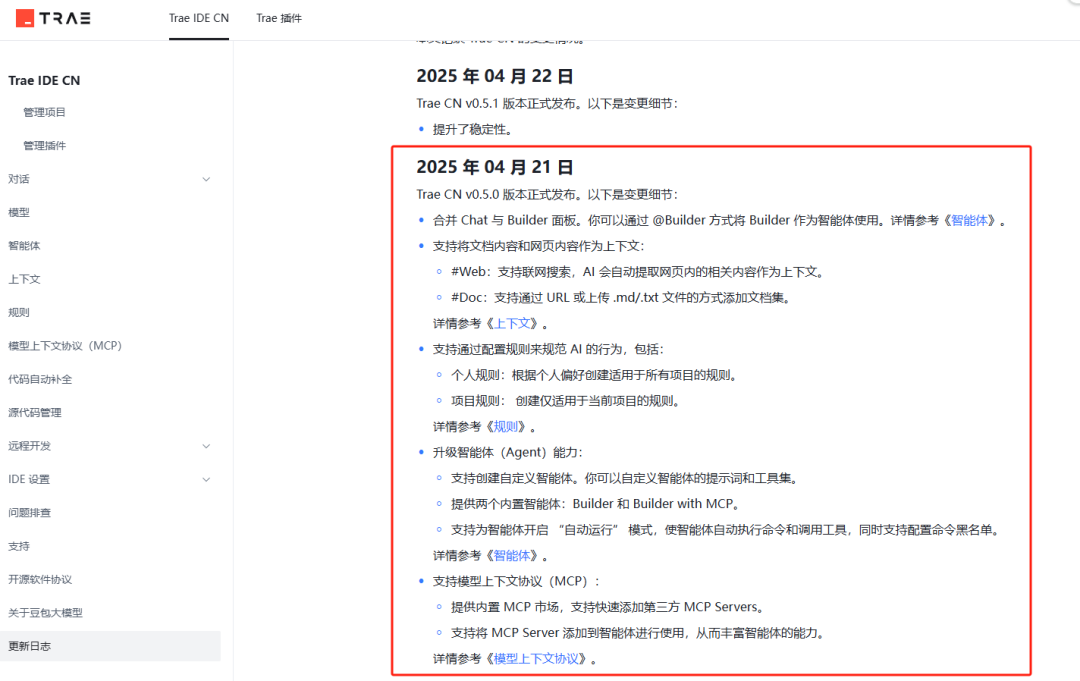Viewport: 1080px width, 681px height.
Task: Click the 提供内置 MCP 市场 bullet text
Action: pos(608,607)
